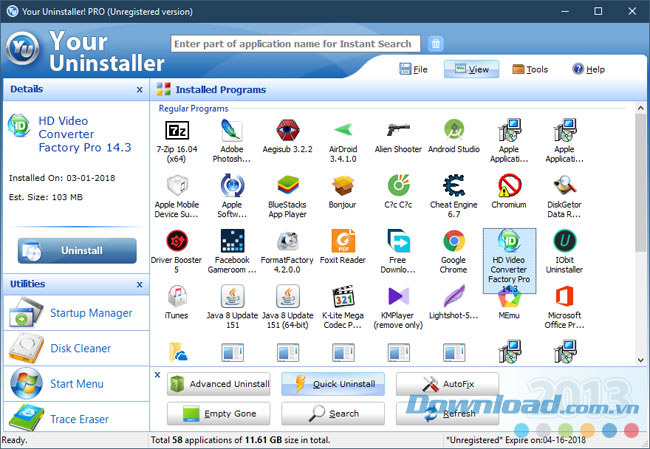Select the Free Download program icon

click(x=398, y=241)
